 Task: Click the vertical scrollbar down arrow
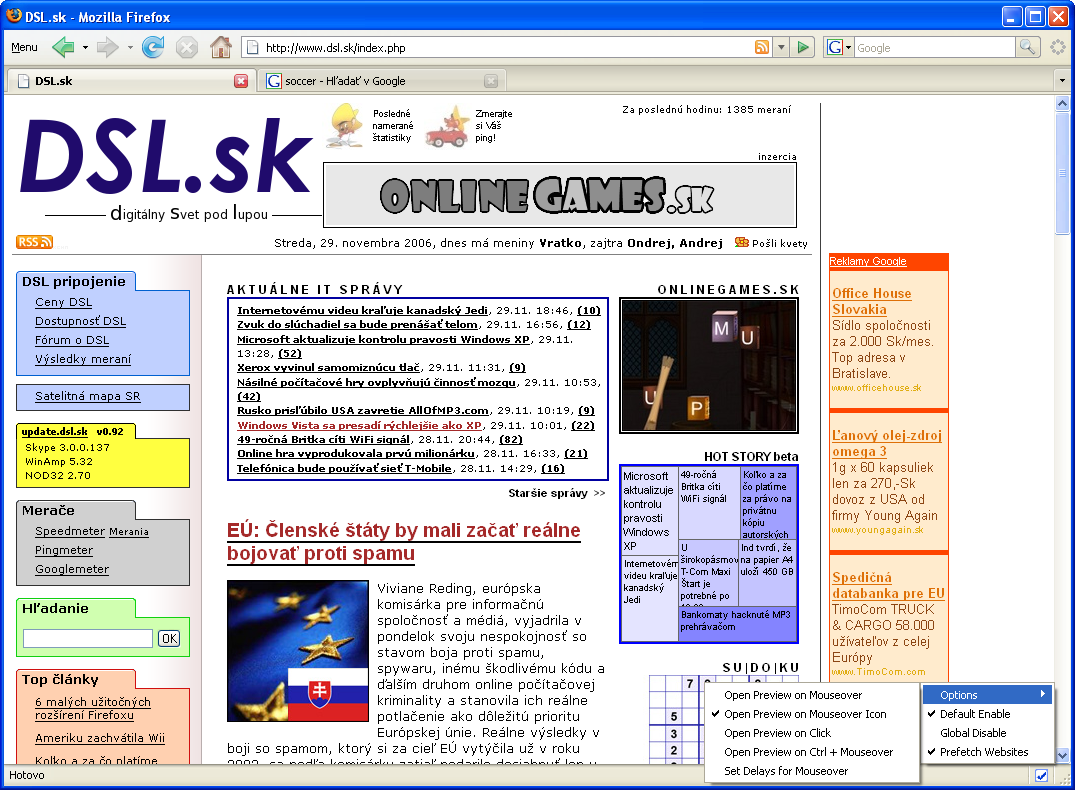tap(1062, 755)
